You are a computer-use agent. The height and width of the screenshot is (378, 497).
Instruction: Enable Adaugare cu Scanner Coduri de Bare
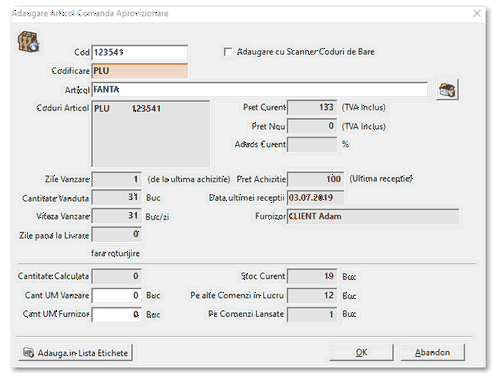[x=228, y=52]
